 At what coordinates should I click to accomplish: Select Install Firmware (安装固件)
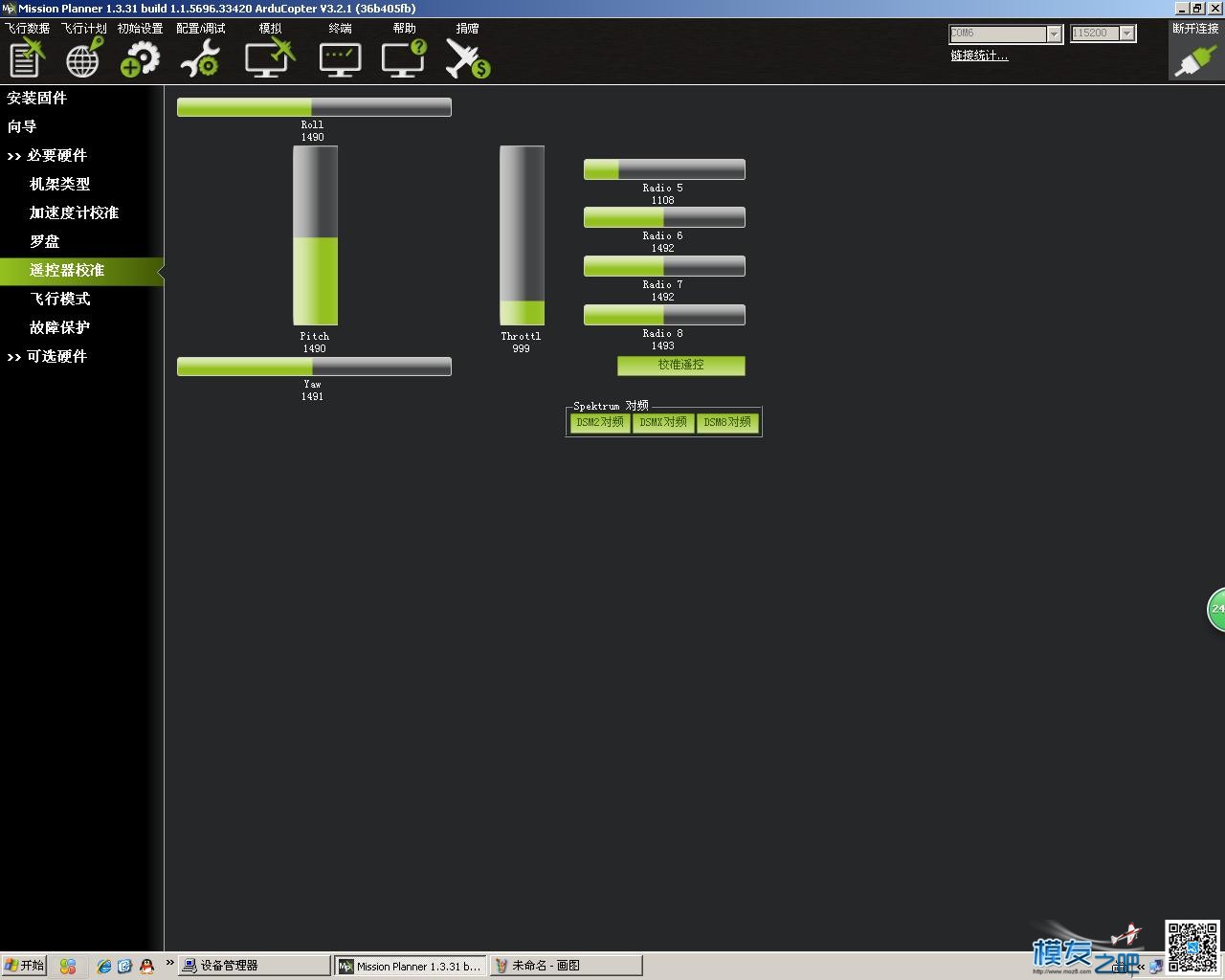37,98
